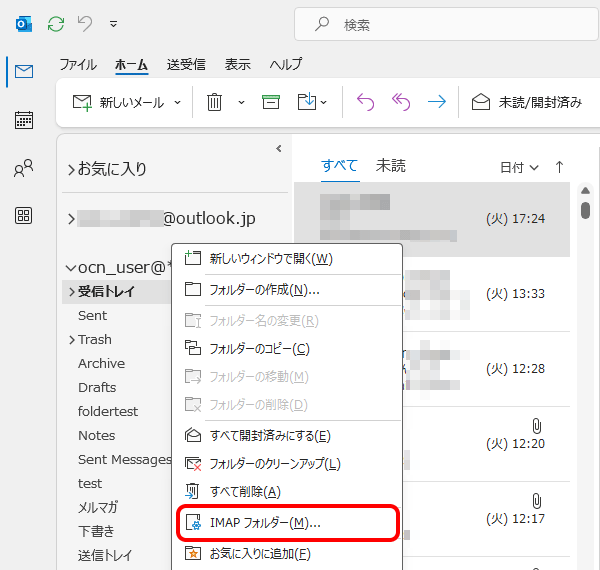Click the Reply All icon
Image resolution: width=600 pixels, height=570 pixels.
click(x=401, y=102)
